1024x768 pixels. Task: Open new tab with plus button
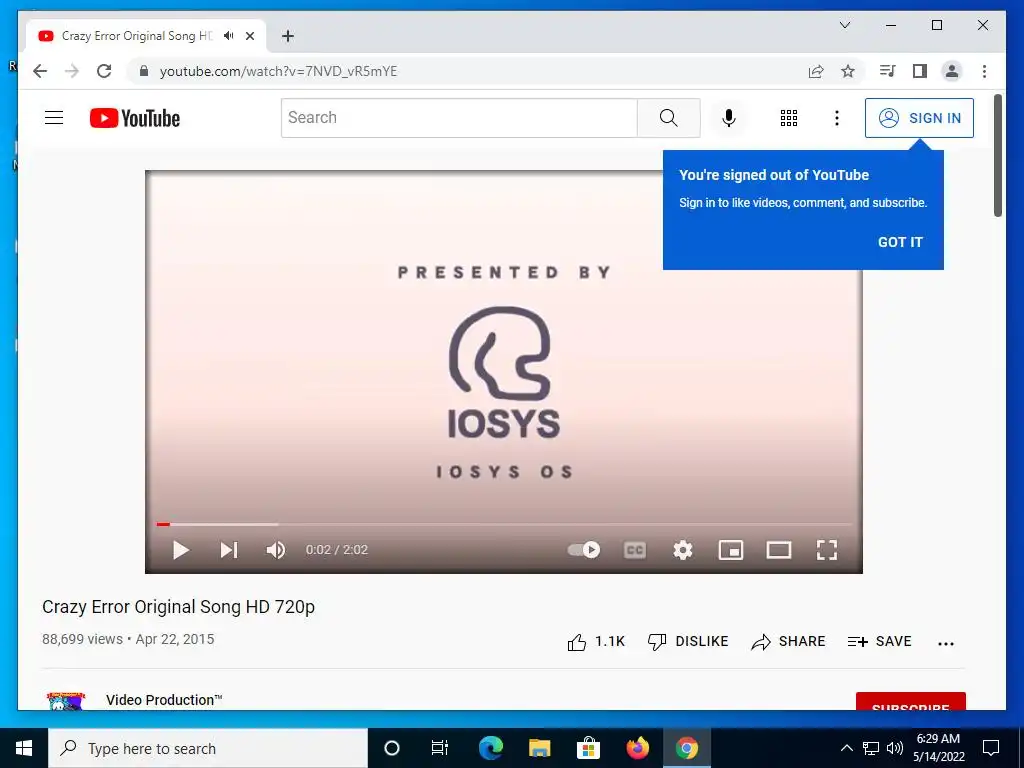coord(288,36)
